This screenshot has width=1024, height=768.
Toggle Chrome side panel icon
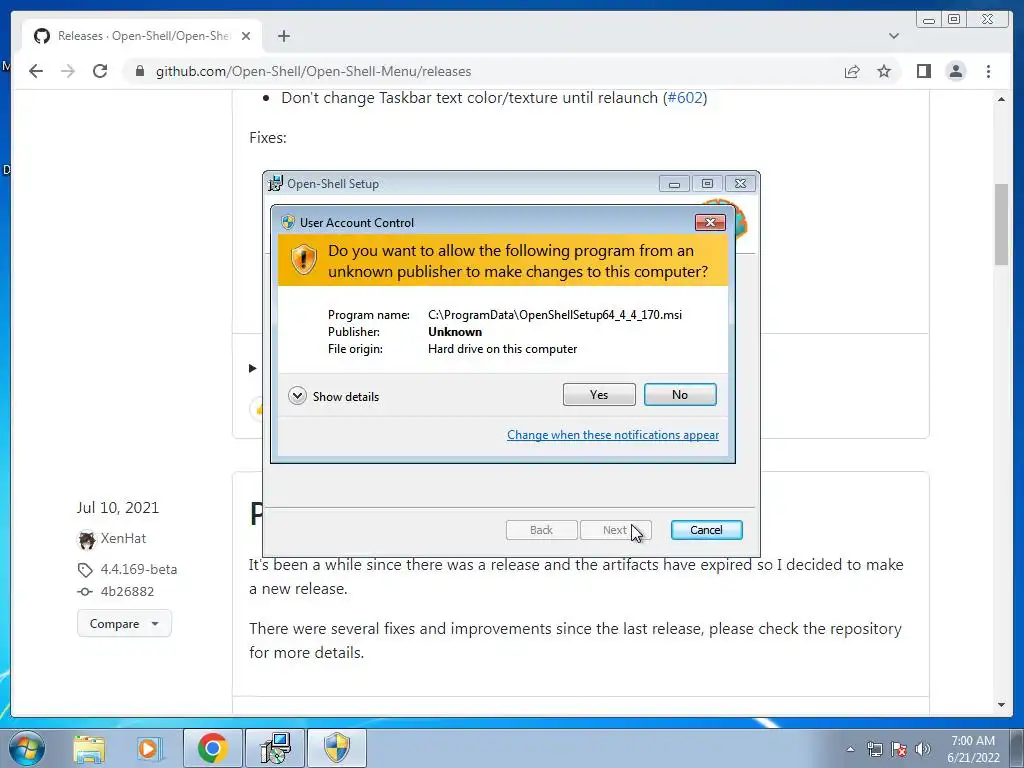[x=923, y=71]
